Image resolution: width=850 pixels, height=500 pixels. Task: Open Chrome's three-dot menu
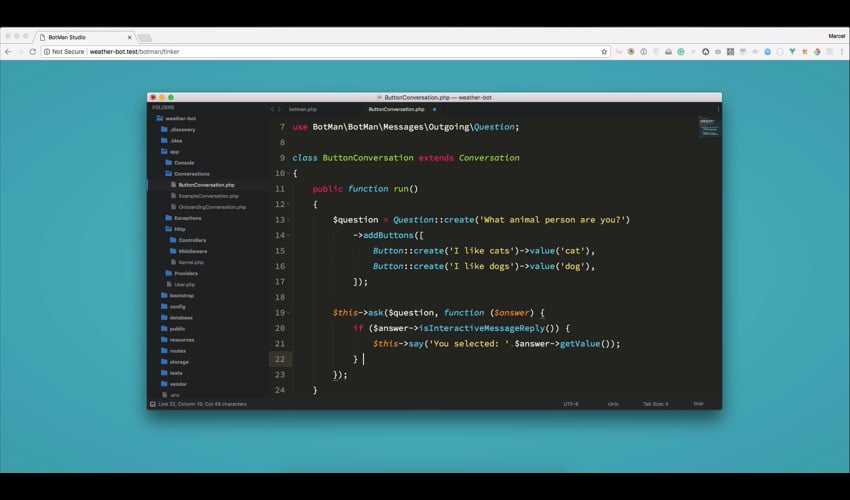(x=842, y=52)
